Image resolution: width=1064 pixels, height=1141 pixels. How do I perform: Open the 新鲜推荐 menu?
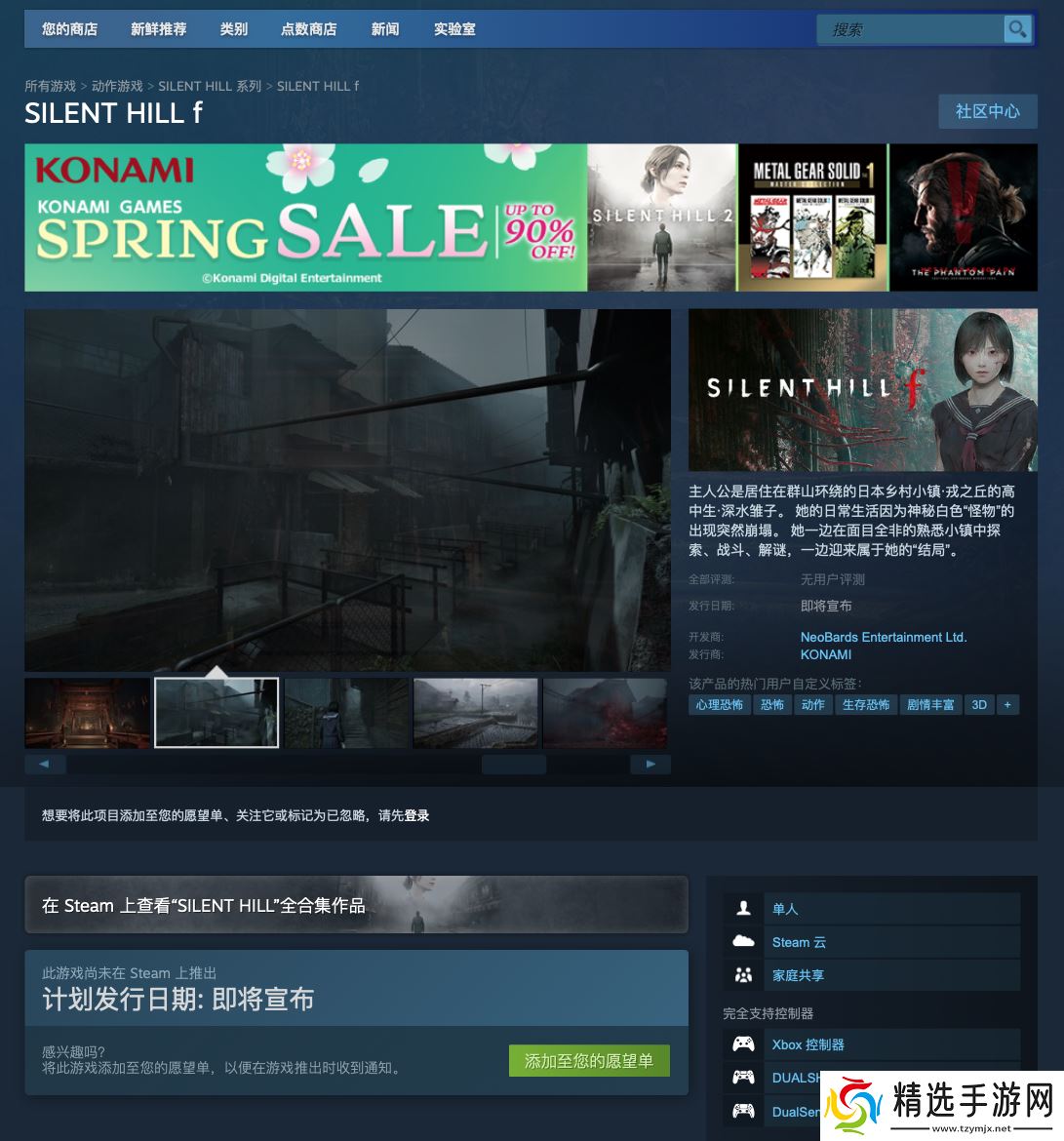[x=159, y=29]
